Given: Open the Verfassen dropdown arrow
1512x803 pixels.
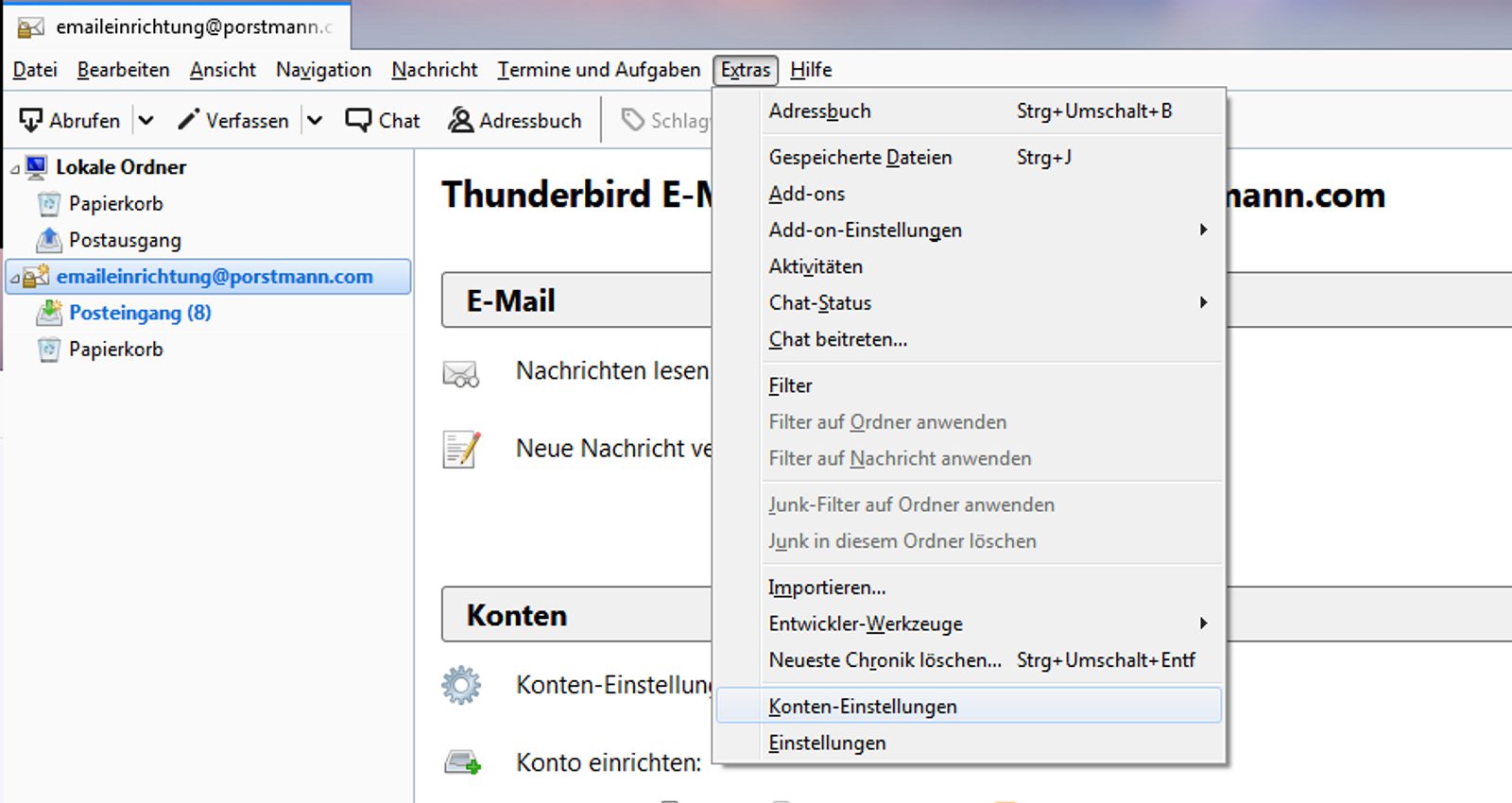Looking at the screenshot, I should (315, 120).
